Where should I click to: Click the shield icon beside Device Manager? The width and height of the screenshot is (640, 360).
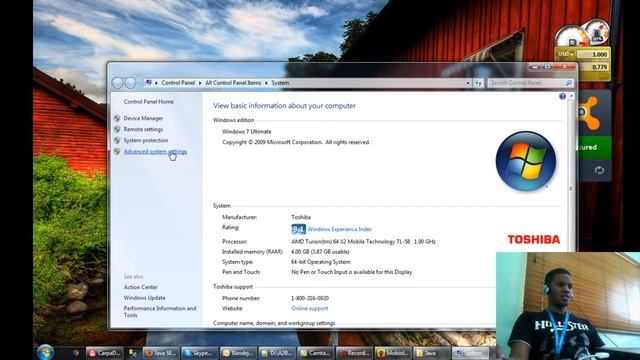pyautogui.click(x=117, y=118)
